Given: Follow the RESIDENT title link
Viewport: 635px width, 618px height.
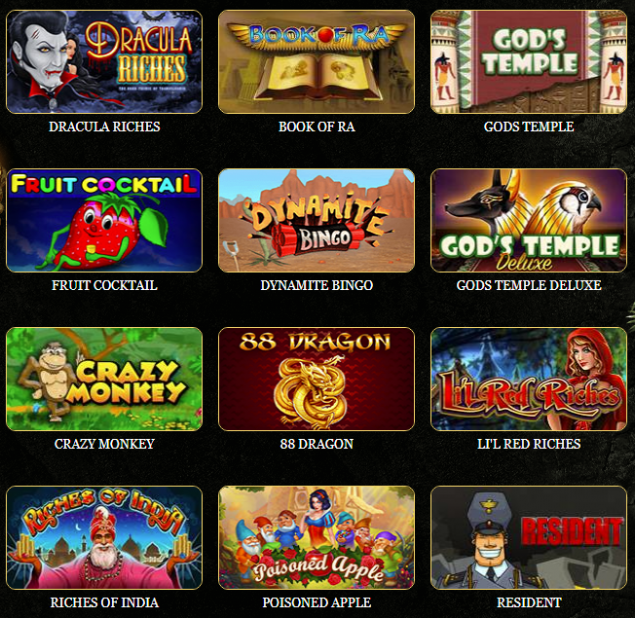Looking at the screenshot, I should click(x=529, y=603).
